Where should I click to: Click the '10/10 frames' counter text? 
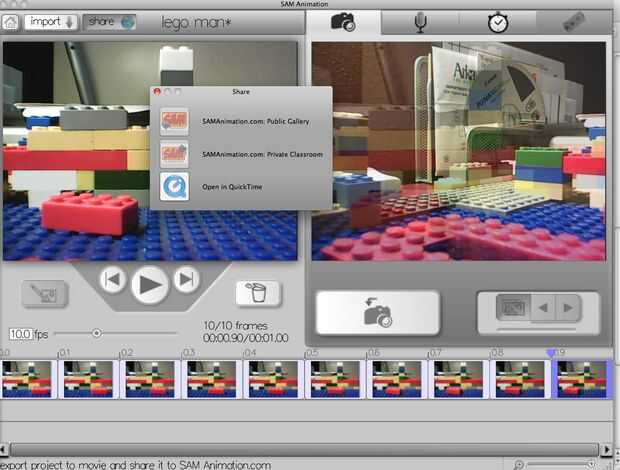click(x=236, y=326)
